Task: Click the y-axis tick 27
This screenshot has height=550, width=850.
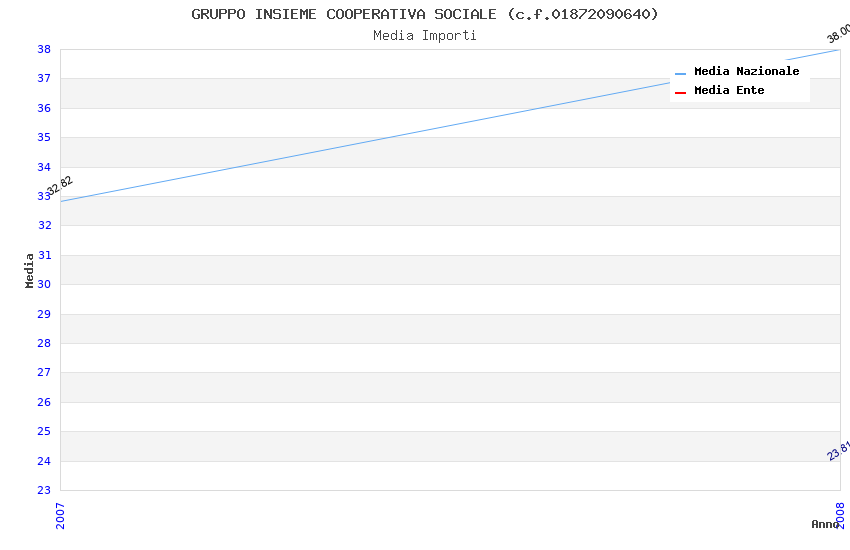Action: pyautogui.click(x=44, y=372)
